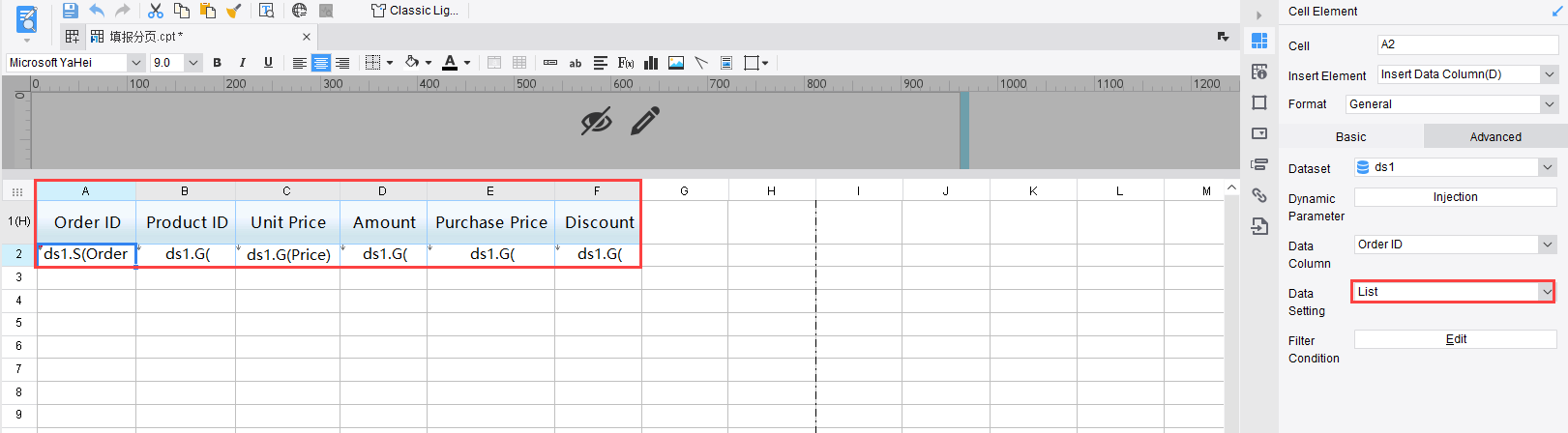The image size is (1568, 433).
Task: Select row header 3
Action: pos(18,277)
